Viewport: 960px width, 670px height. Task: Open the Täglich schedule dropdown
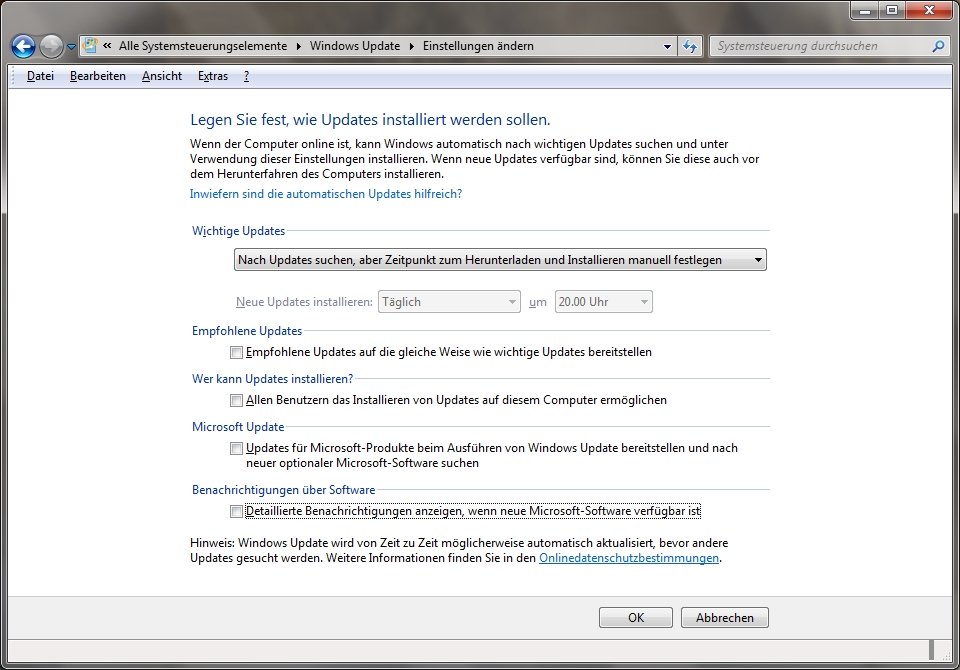click(449, 302)
